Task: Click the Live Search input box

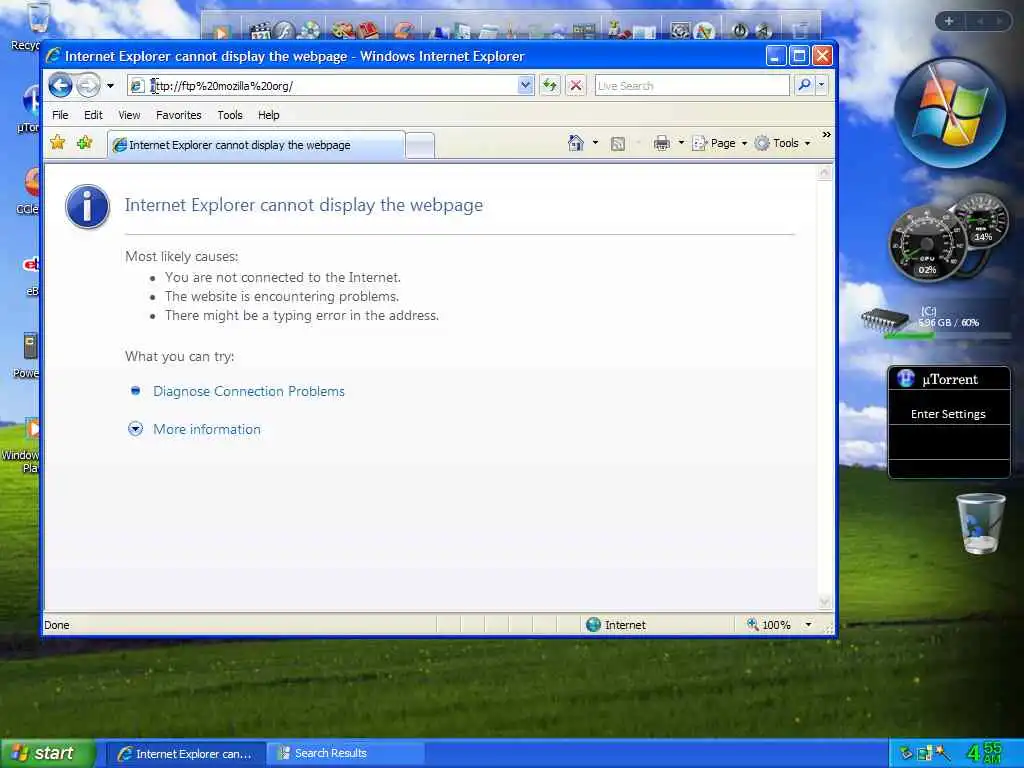Action: [x=692, y=86]
